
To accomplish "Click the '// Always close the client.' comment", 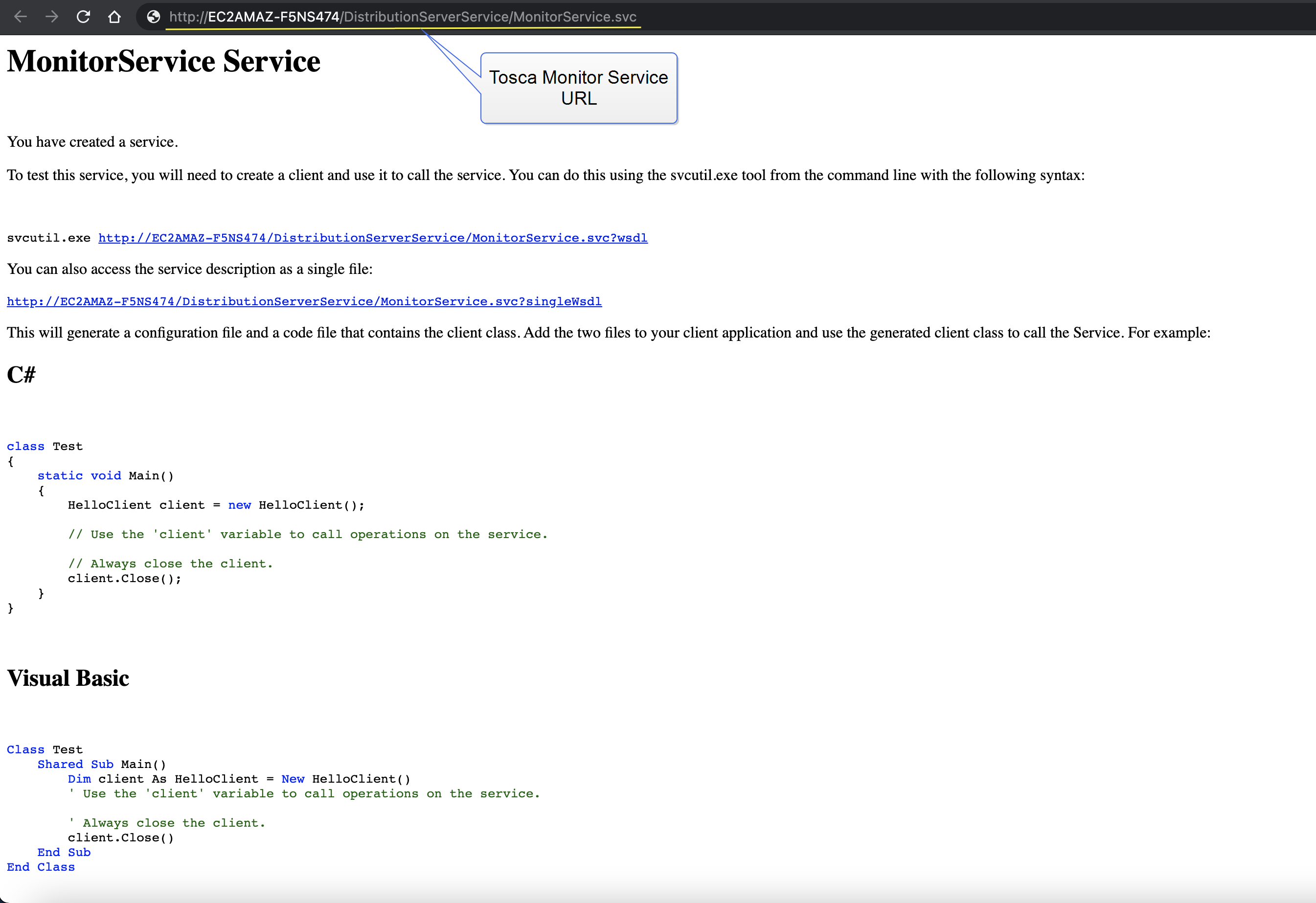I will click(x=170, y=564).
